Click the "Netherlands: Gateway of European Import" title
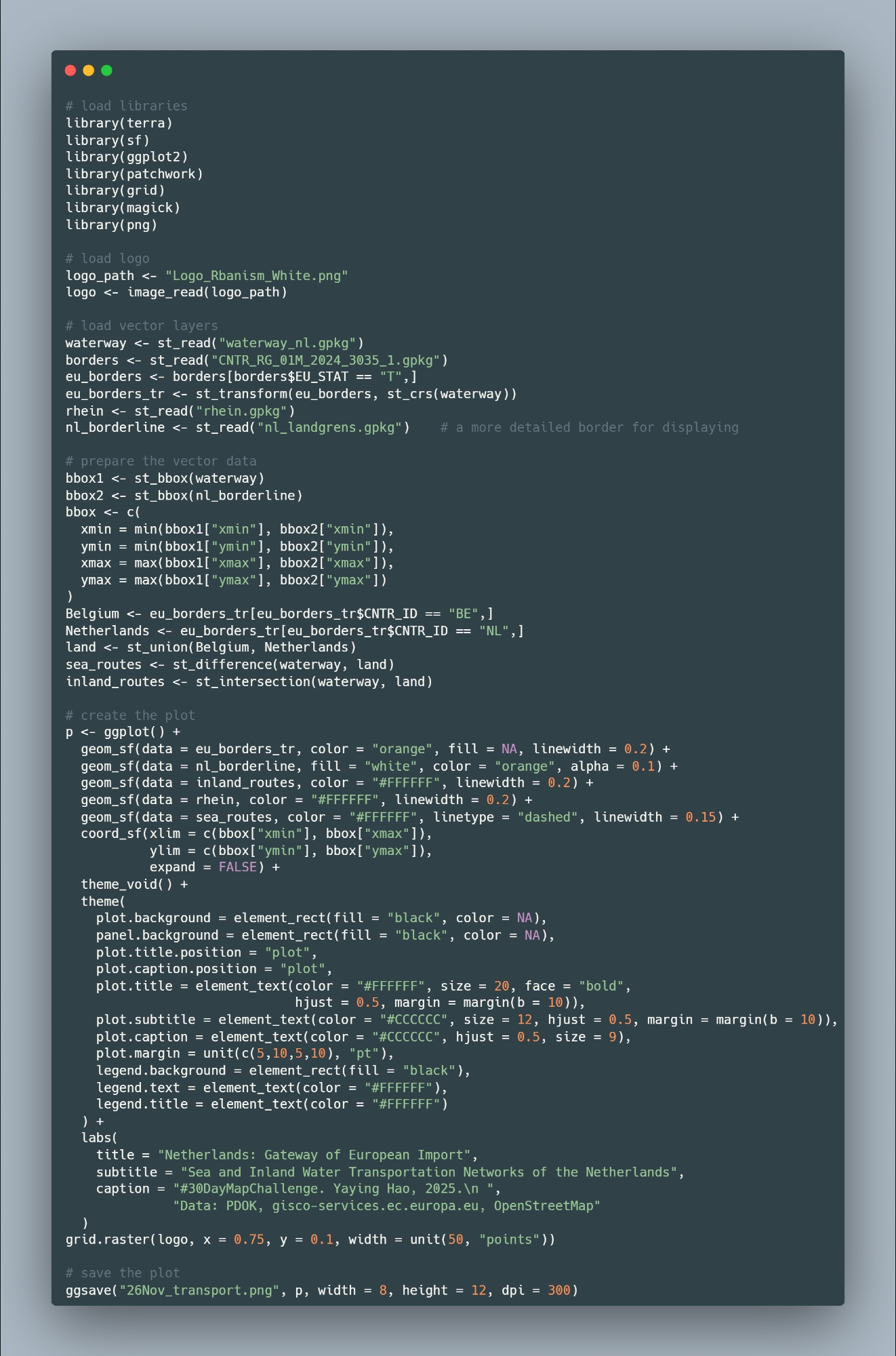 (314, 1155)
